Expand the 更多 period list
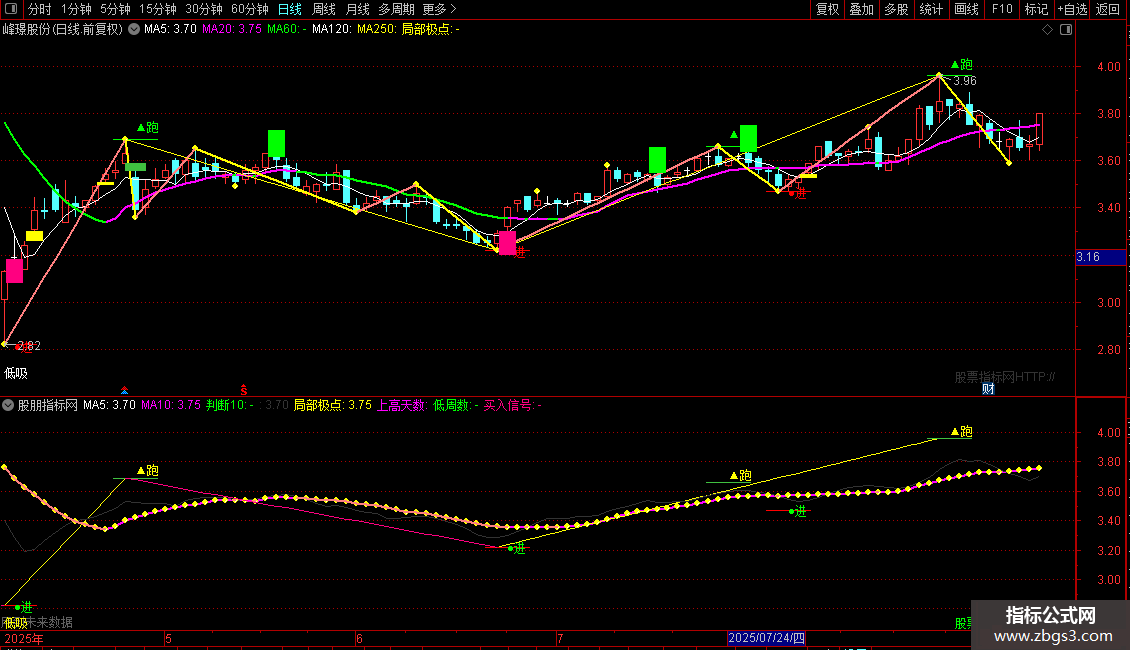 (440, 9)
